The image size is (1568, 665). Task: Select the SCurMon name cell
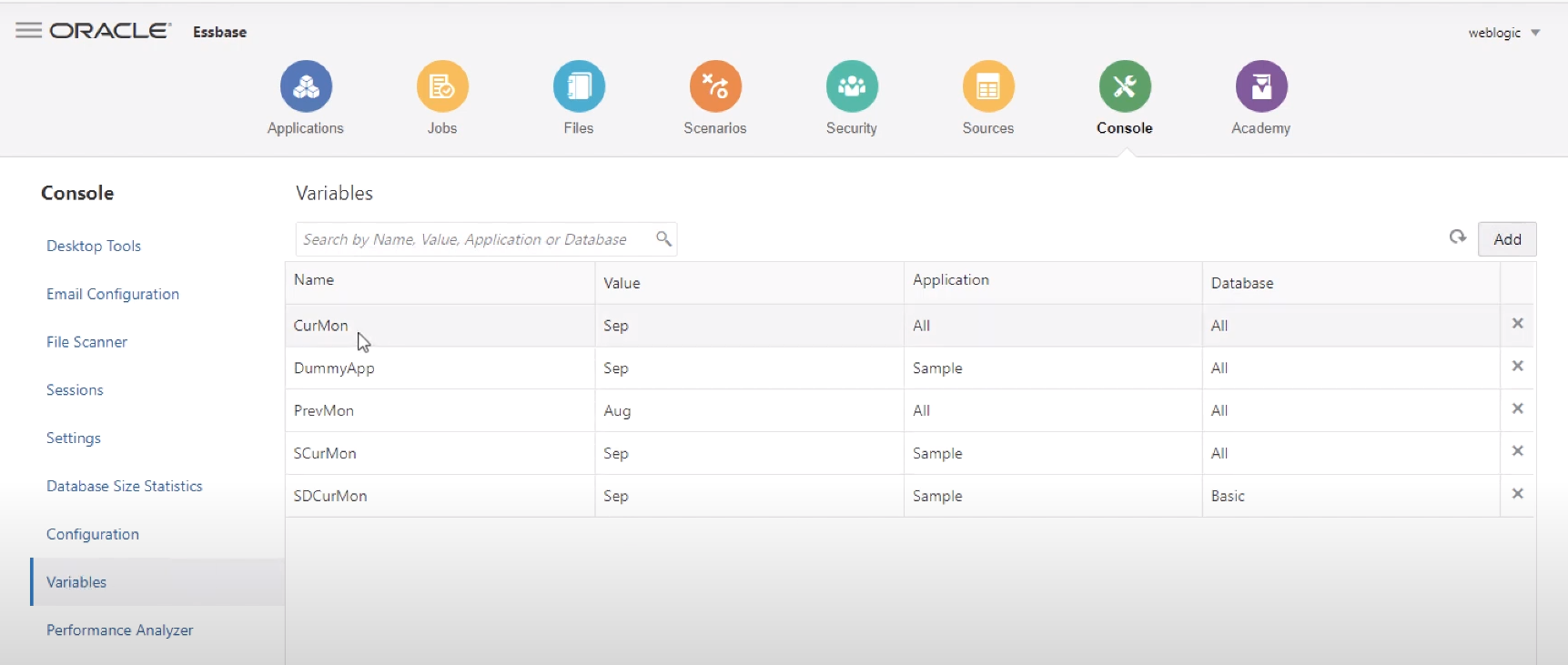pos(440,453)
